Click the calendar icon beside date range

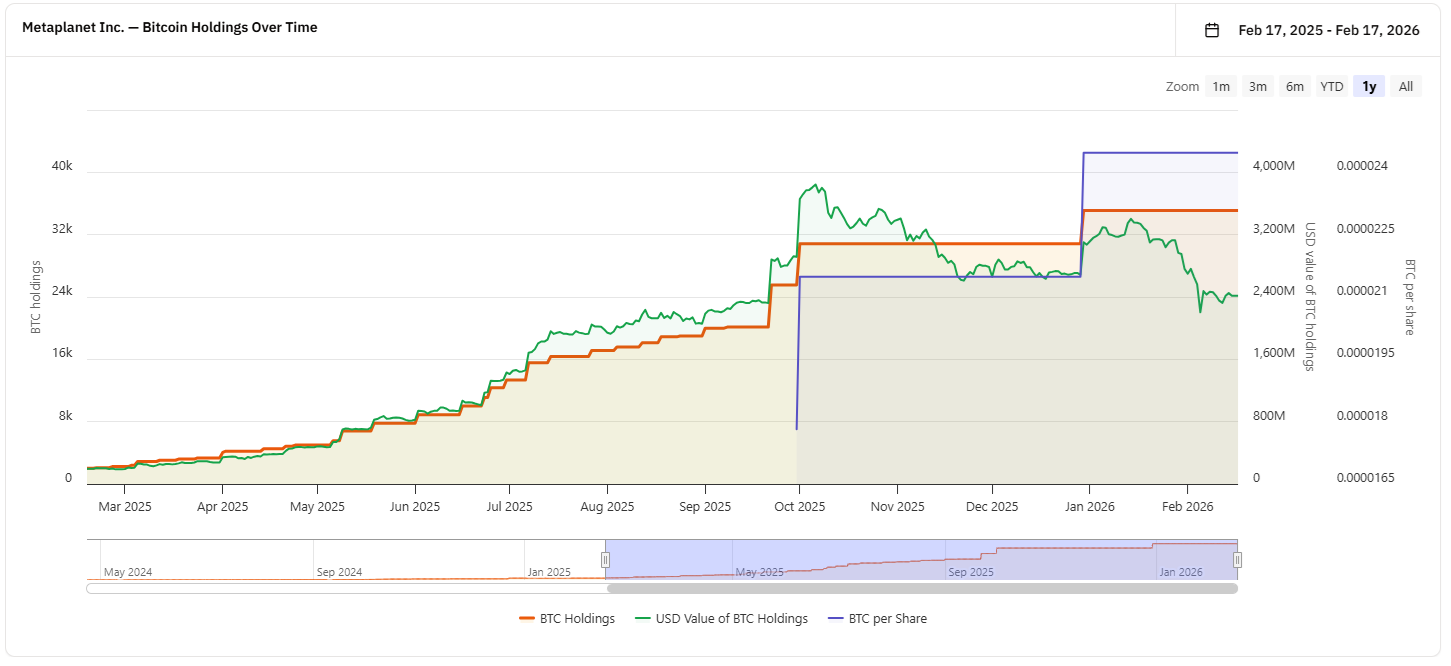coord(1212,30)
